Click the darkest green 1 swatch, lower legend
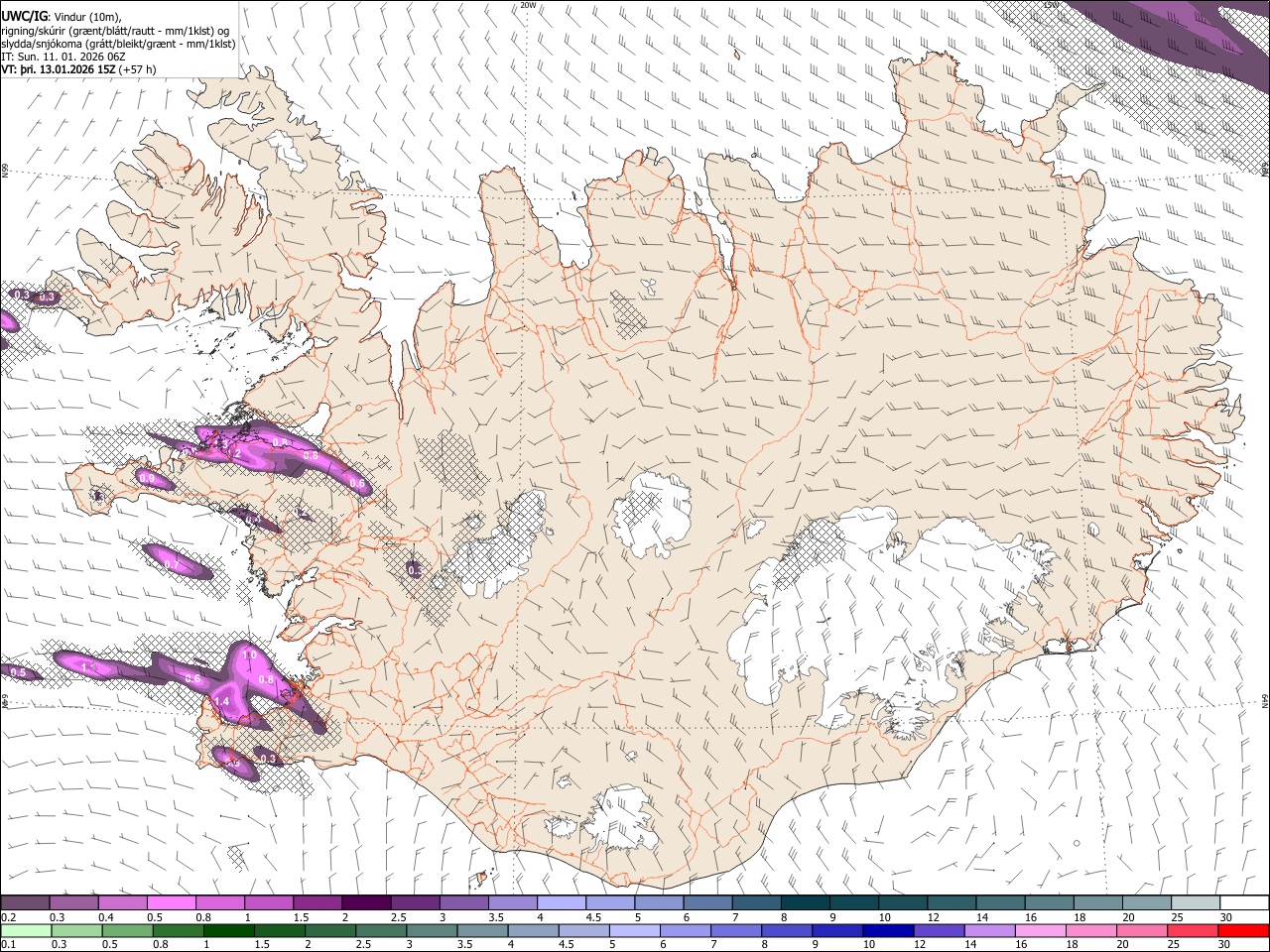 click(x=227, y=930)
